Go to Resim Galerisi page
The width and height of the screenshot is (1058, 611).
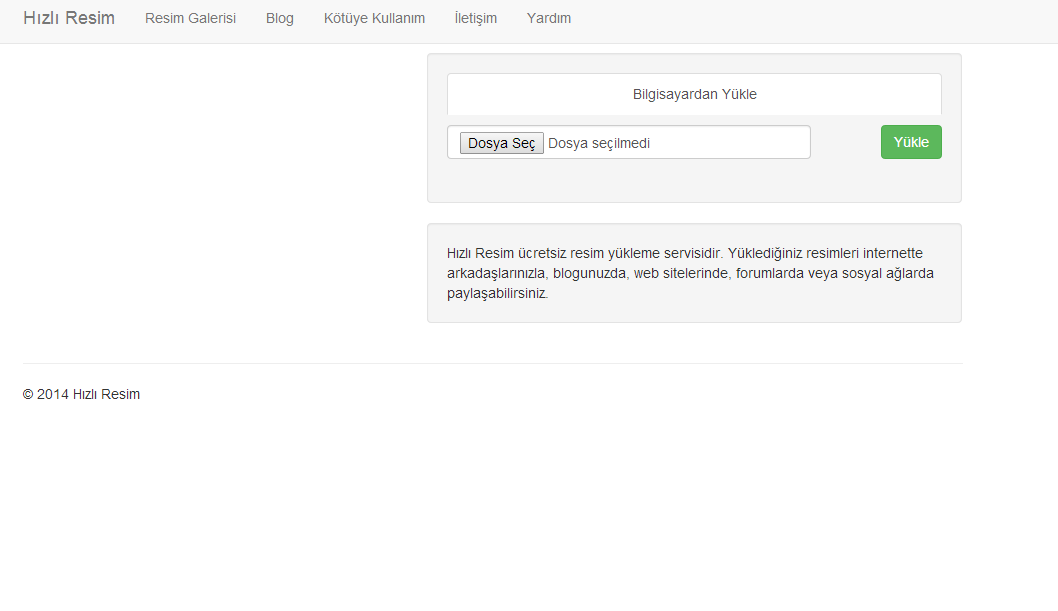tap(190, 18)
